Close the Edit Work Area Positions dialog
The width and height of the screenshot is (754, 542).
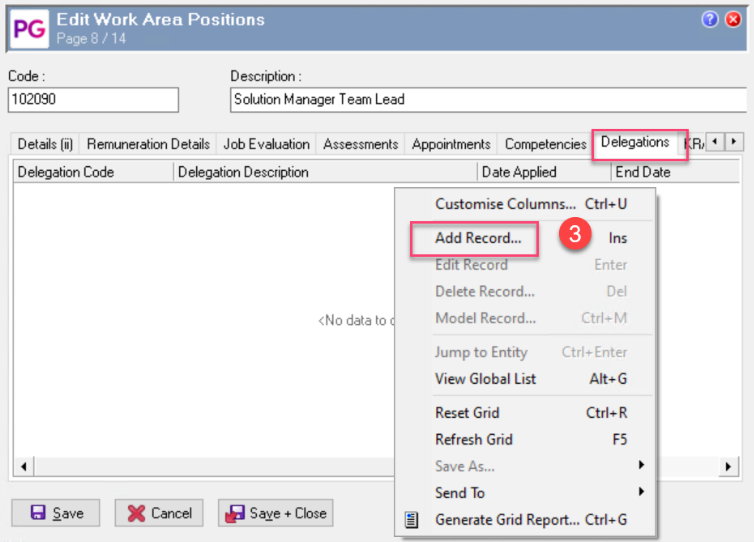(734, 19)
